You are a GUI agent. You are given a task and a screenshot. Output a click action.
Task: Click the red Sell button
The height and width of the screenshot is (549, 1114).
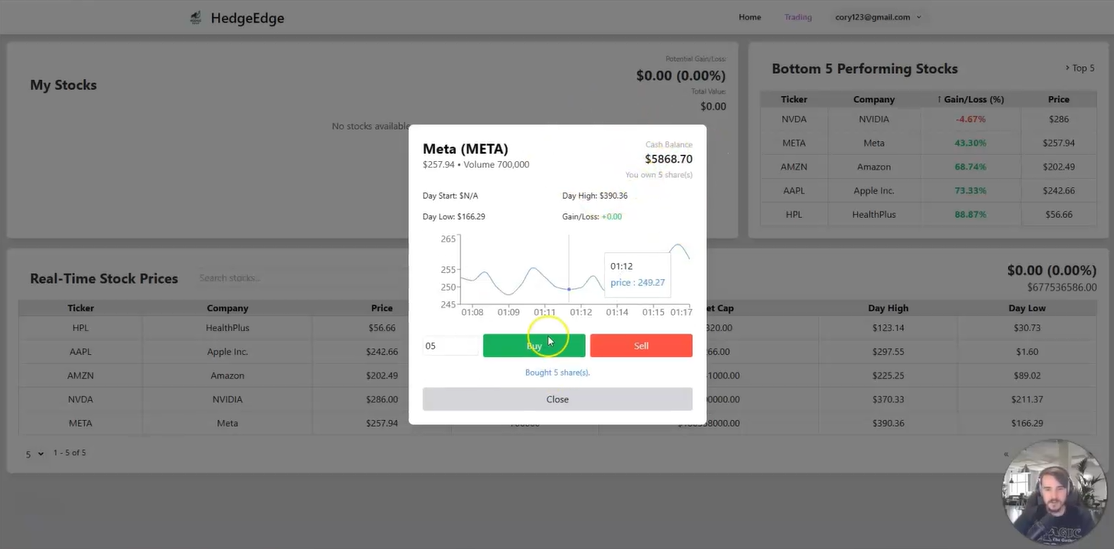coord(641,346)
